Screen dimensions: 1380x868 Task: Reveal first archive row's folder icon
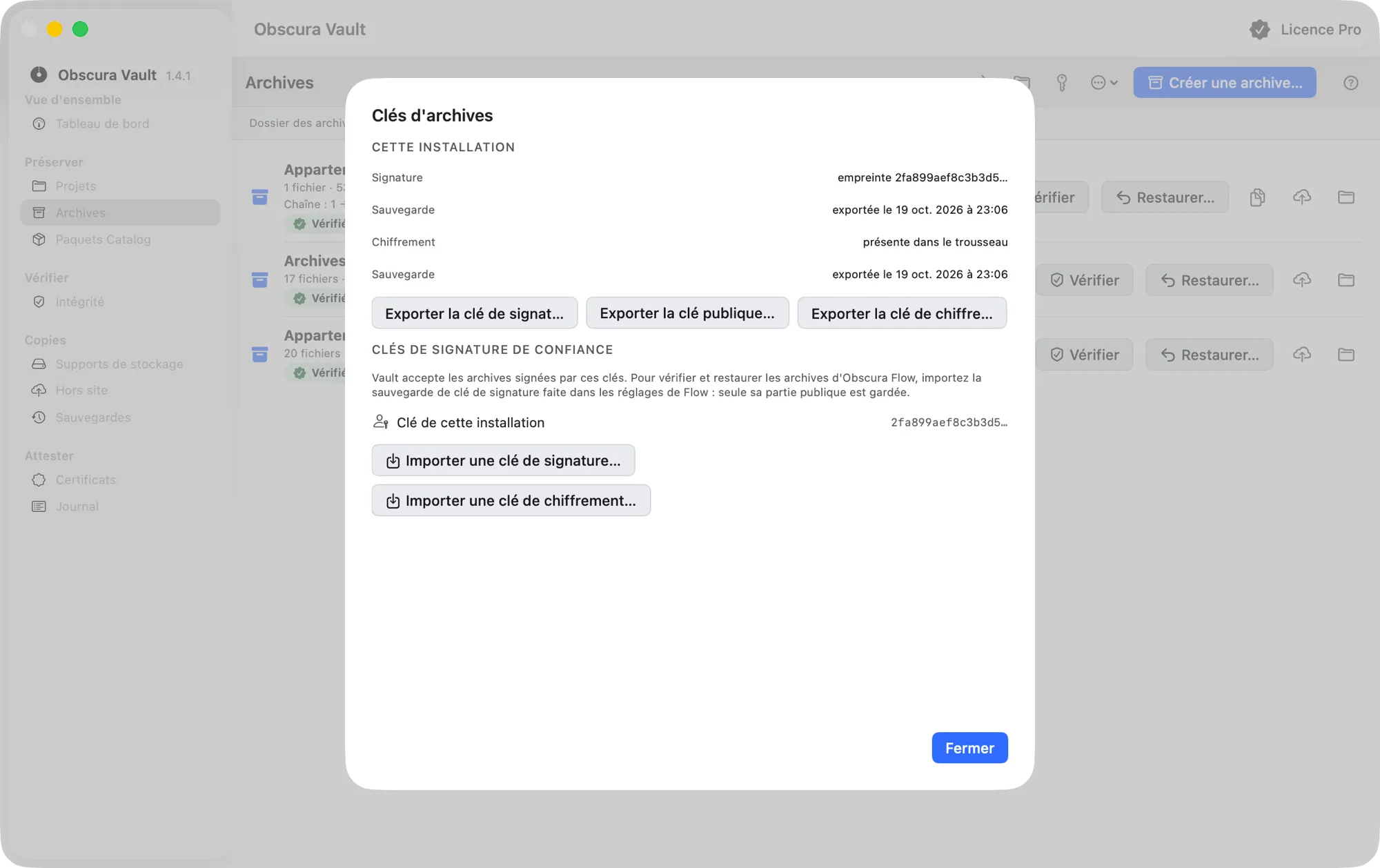(x=1346, y=197)
